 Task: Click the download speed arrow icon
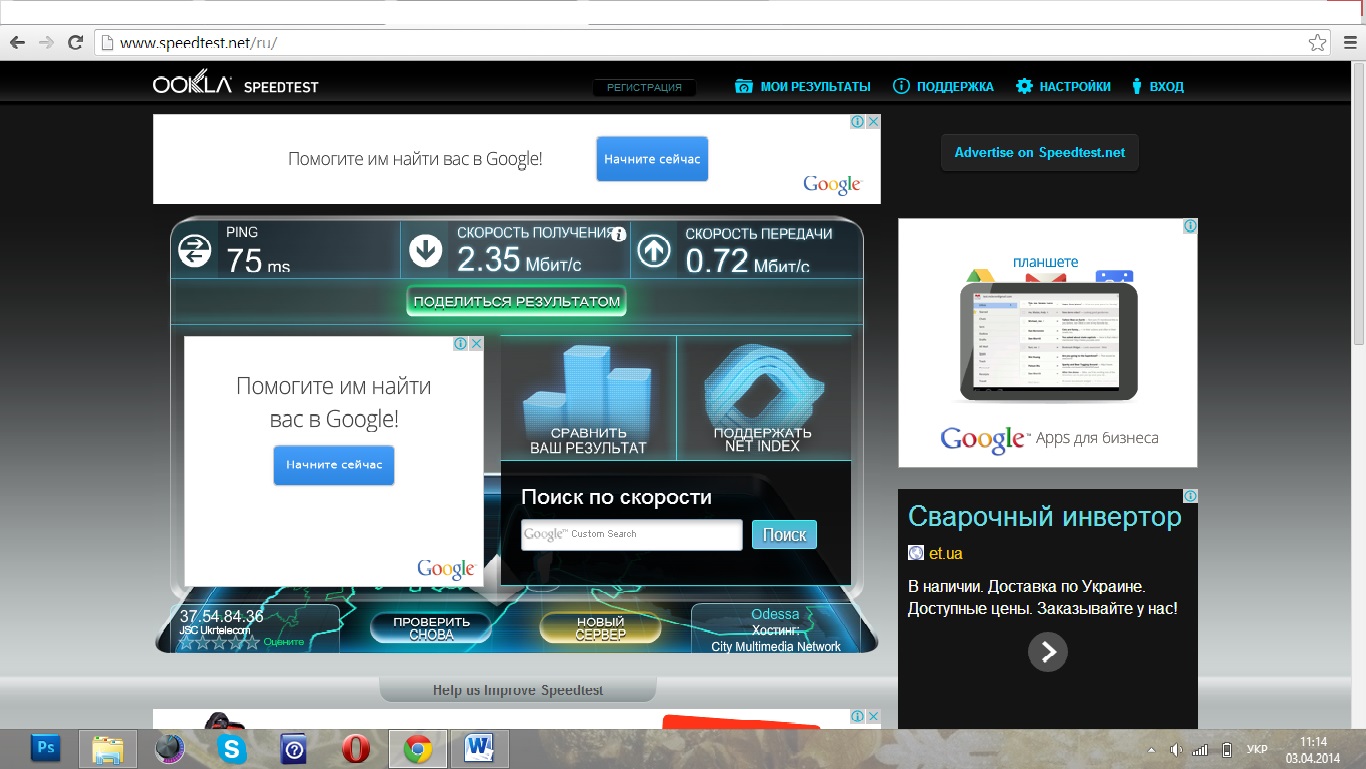pyautogui.click(x=425, y=251)
